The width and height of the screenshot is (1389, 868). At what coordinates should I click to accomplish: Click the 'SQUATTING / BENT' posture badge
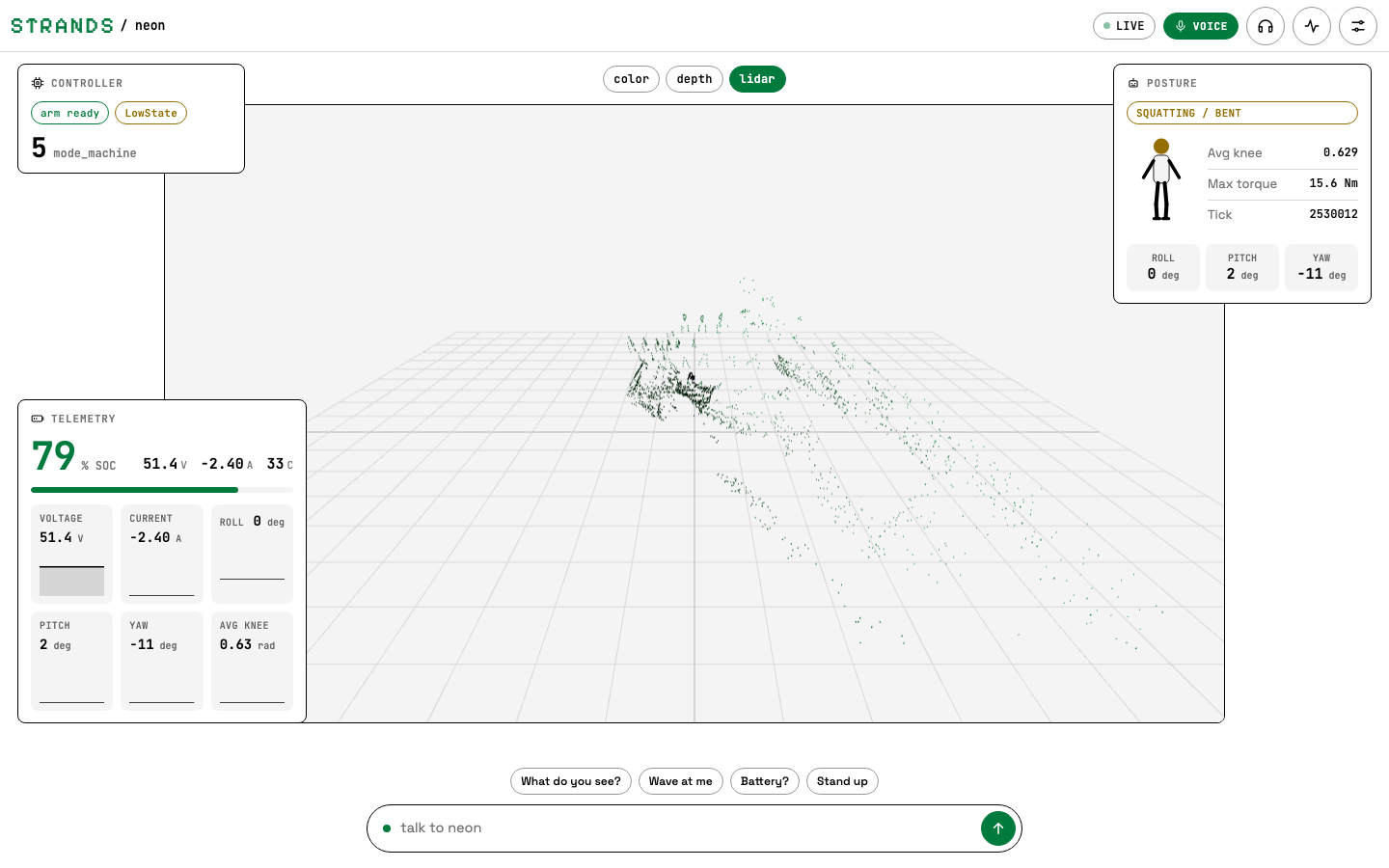[x=1242, y=113]
